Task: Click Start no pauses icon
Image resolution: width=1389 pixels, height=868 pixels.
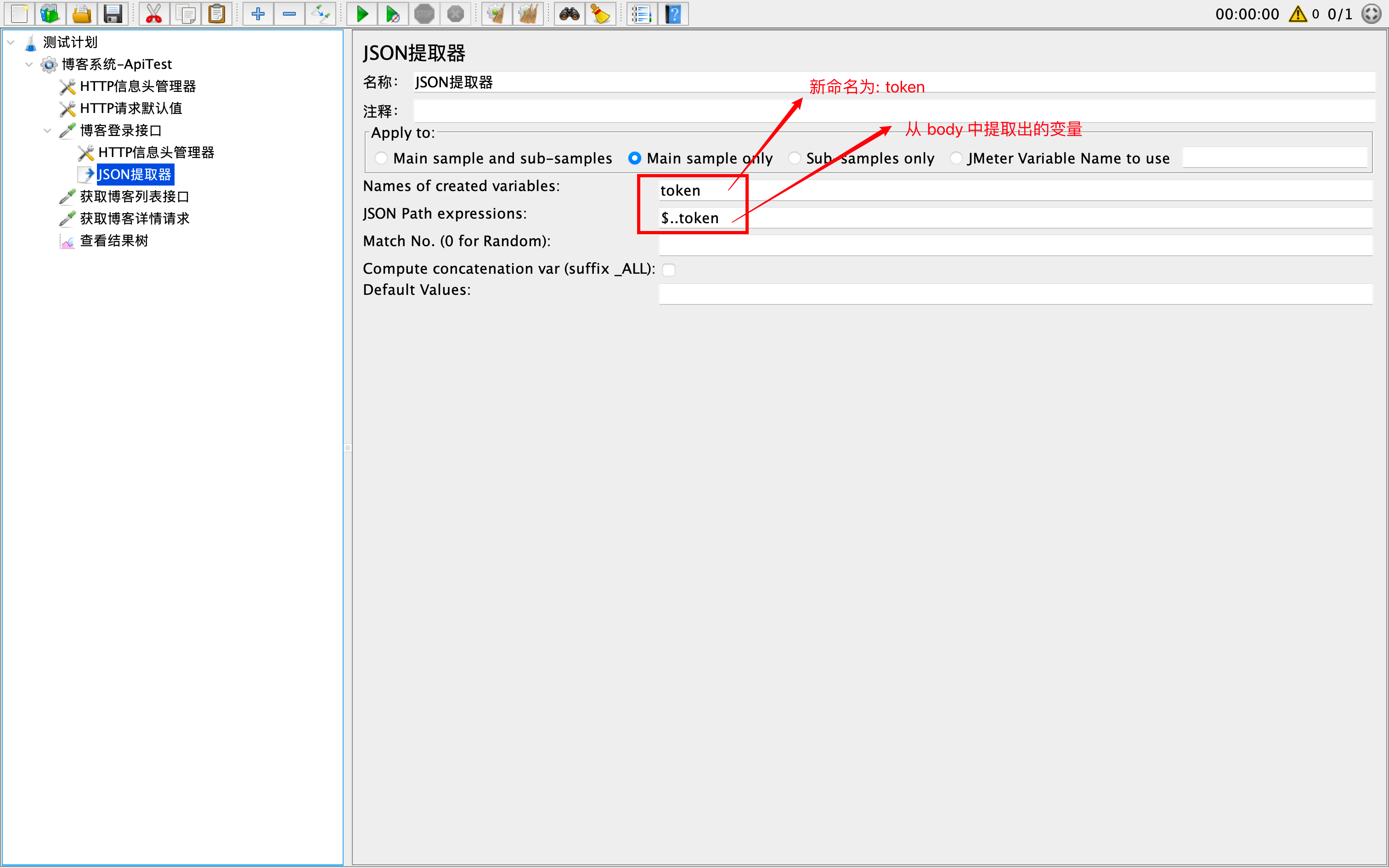Action: click(393, 14)
